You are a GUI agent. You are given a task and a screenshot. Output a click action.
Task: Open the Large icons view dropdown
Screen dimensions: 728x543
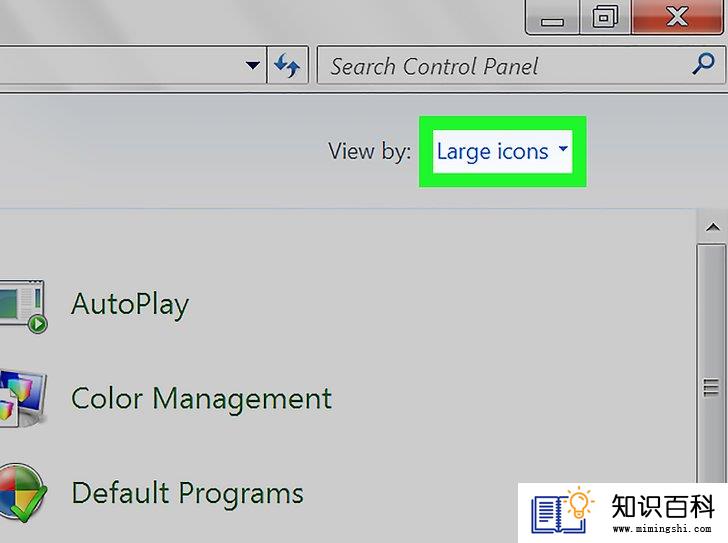[x=502, y=152]
